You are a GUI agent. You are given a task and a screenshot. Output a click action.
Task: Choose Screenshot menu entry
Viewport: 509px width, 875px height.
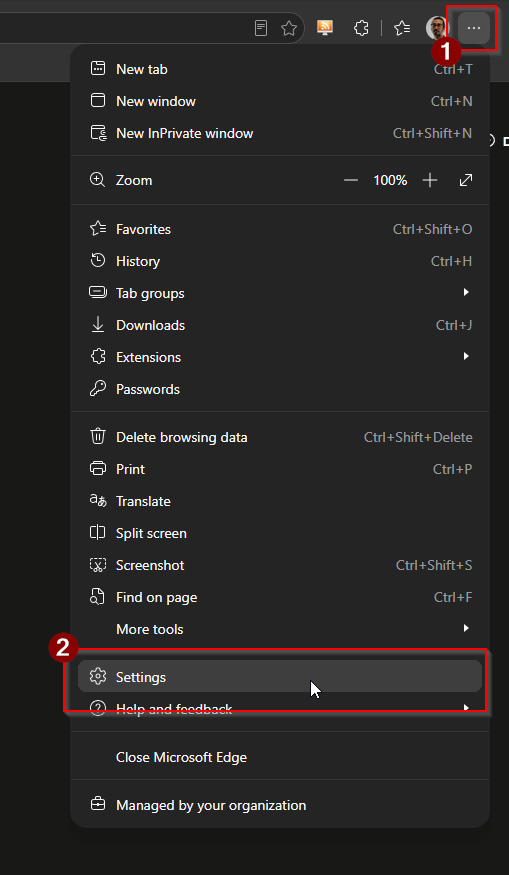coord(280,565)
